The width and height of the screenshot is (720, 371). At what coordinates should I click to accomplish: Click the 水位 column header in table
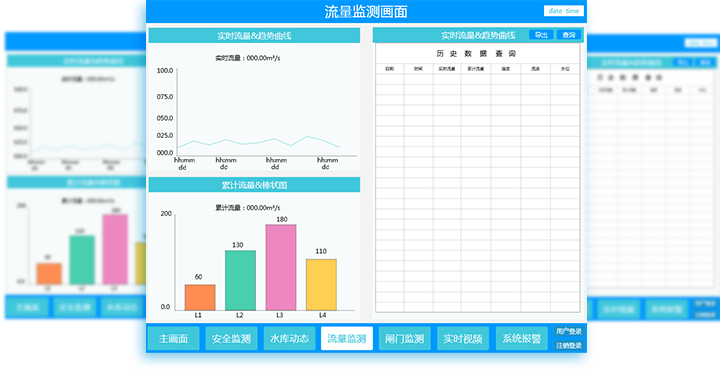[565, 69]
